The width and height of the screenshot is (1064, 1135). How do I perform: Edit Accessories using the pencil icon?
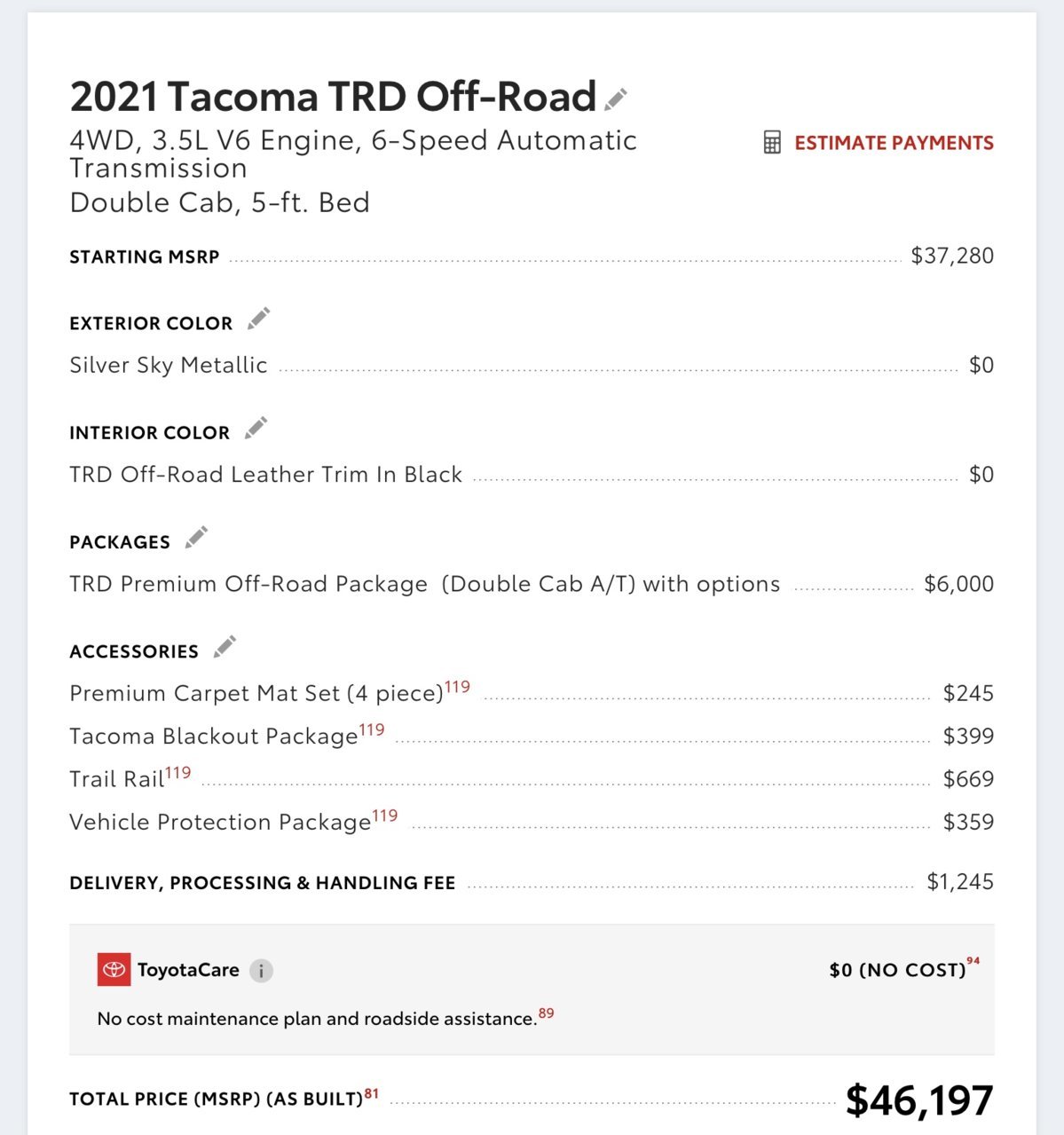pos(225,647)
